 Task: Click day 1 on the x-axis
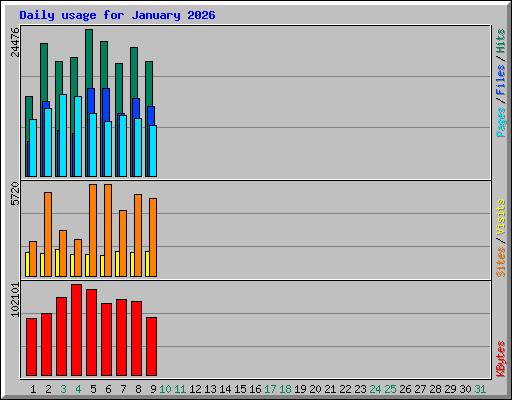pos(33,389)
